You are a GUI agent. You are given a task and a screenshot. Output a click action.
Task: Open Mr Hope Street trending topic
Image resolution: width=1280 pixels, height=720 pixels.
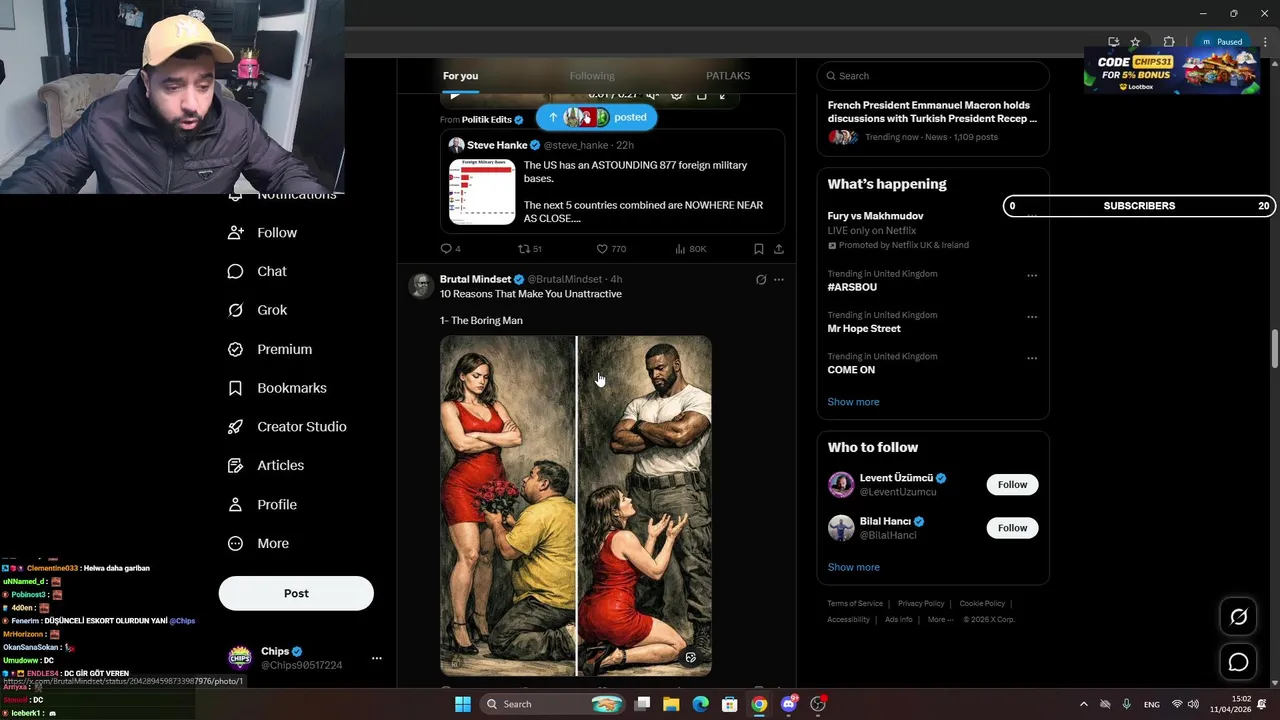coord(864,329)
